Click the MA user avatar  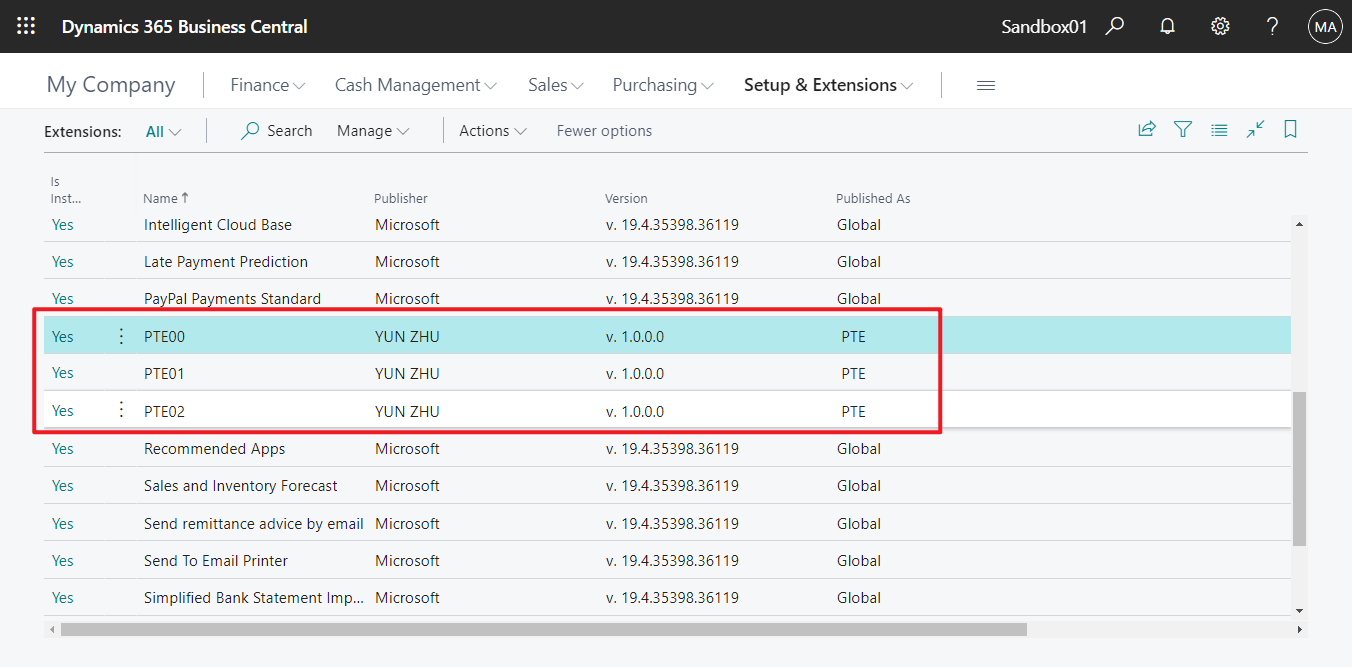[1325, 26]
